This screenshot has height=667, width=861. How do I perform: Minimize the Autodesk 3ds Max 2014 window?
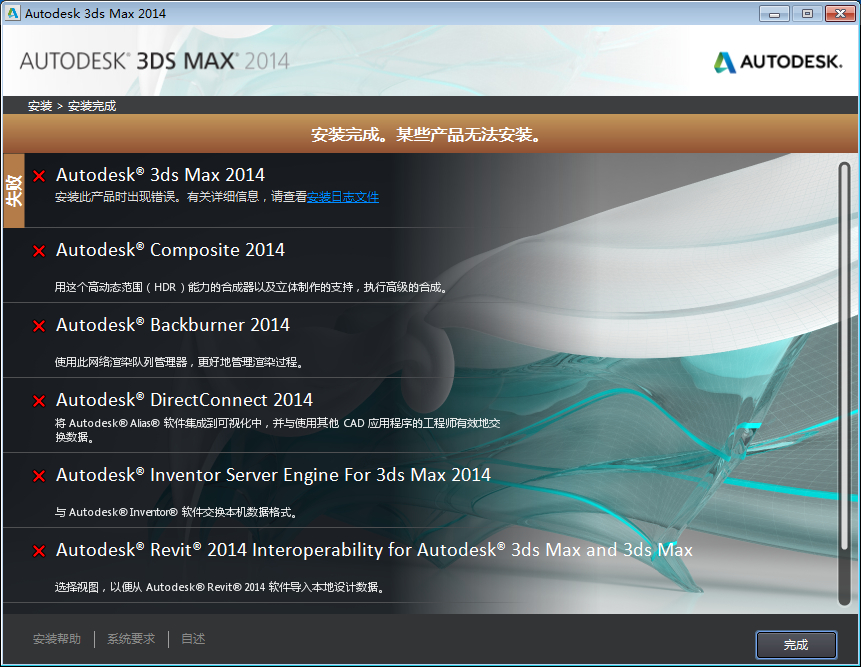(774, 14)
